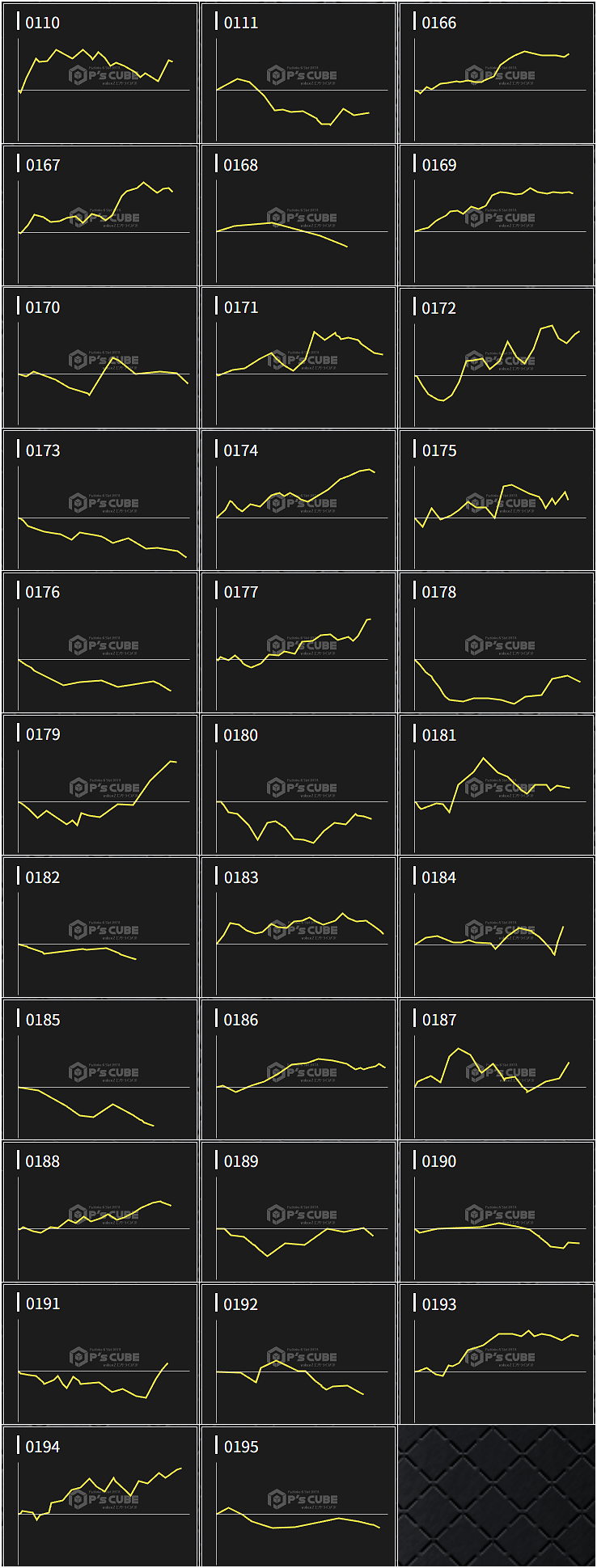View the 0172 graph panel
Screen dimensions: 597x1568
497,358
